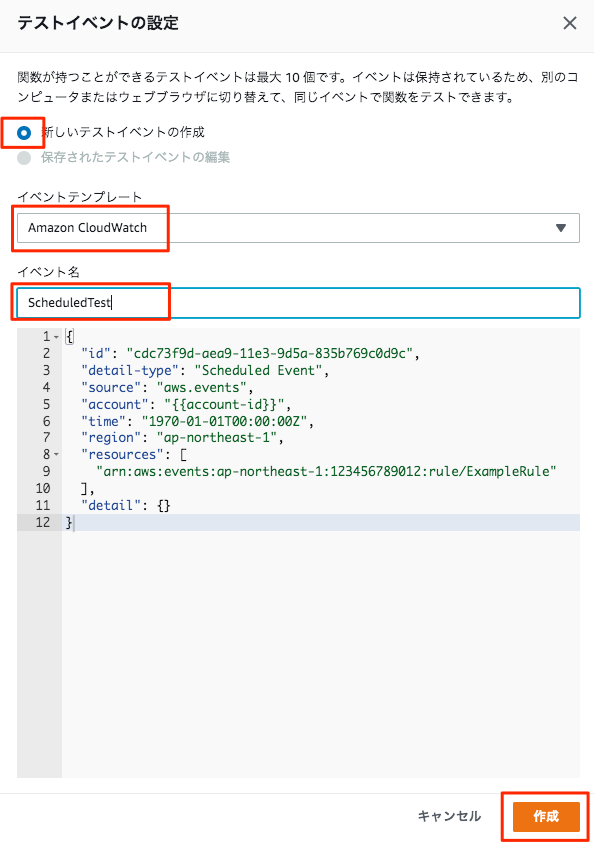
Task: Click the "id" value on line 2
Action: point(269,353)
